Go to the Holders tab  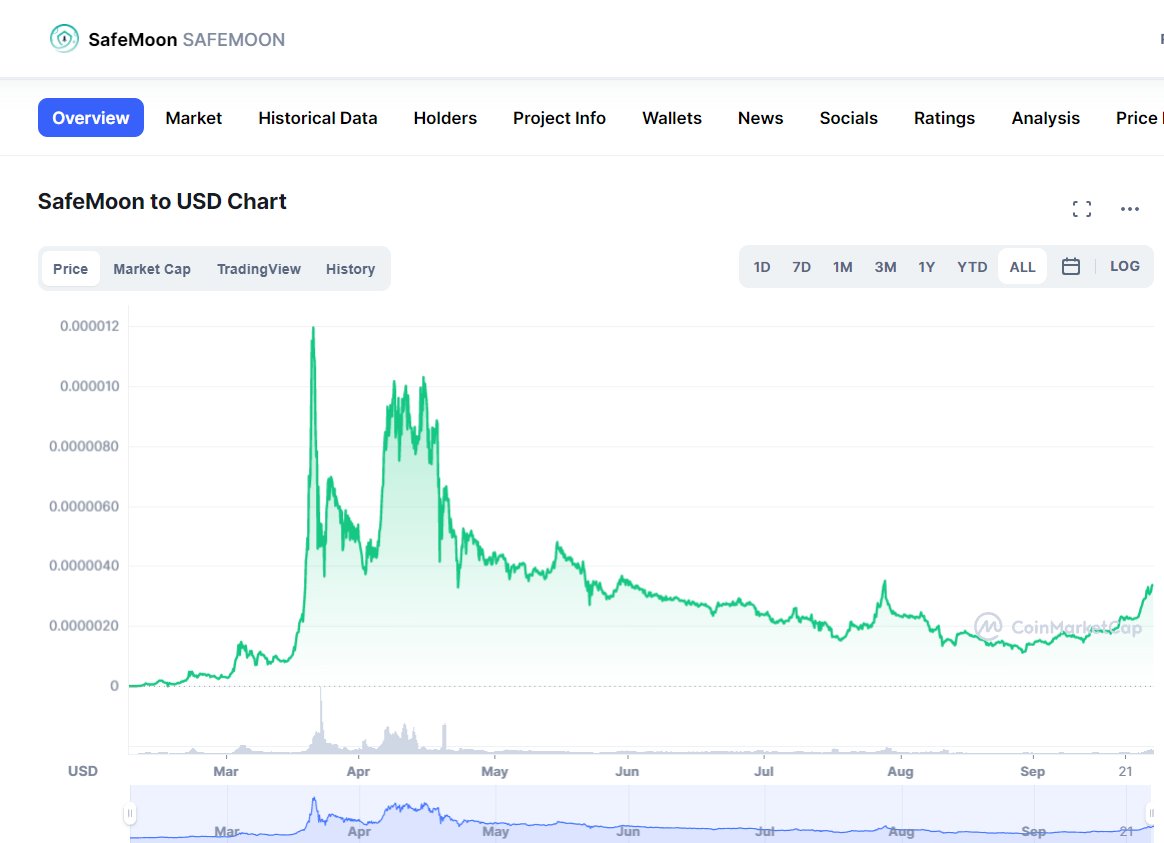coord(445,118)
